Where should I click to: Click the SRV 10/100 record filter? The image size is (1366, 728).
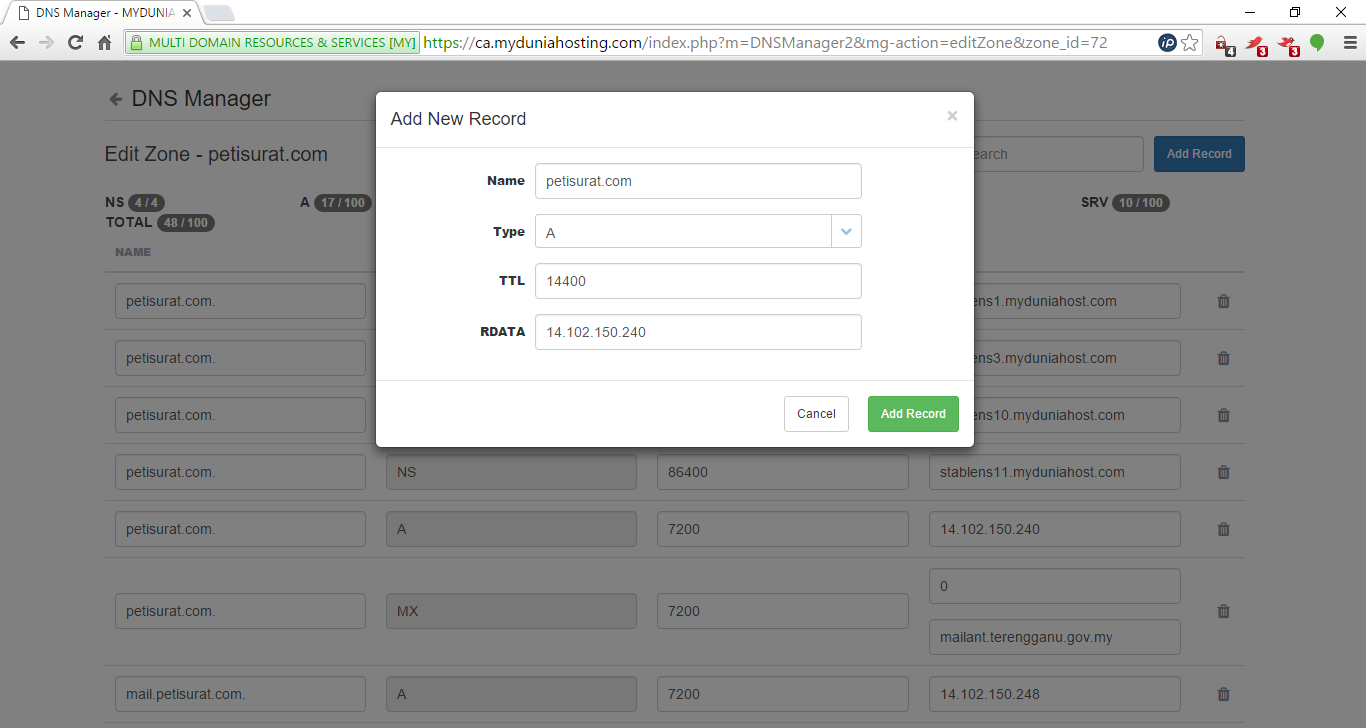[1125, 203]
